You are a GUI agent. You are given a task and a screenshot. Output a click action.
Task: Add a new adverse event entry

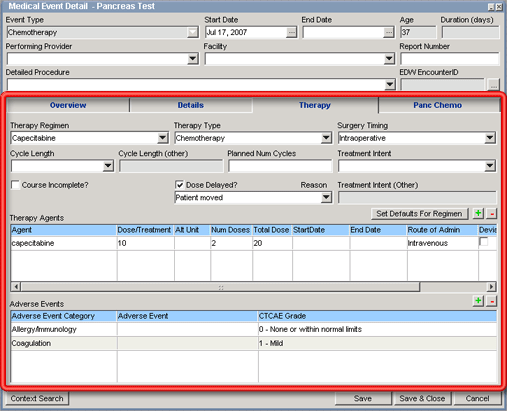[x=478, y=301]
